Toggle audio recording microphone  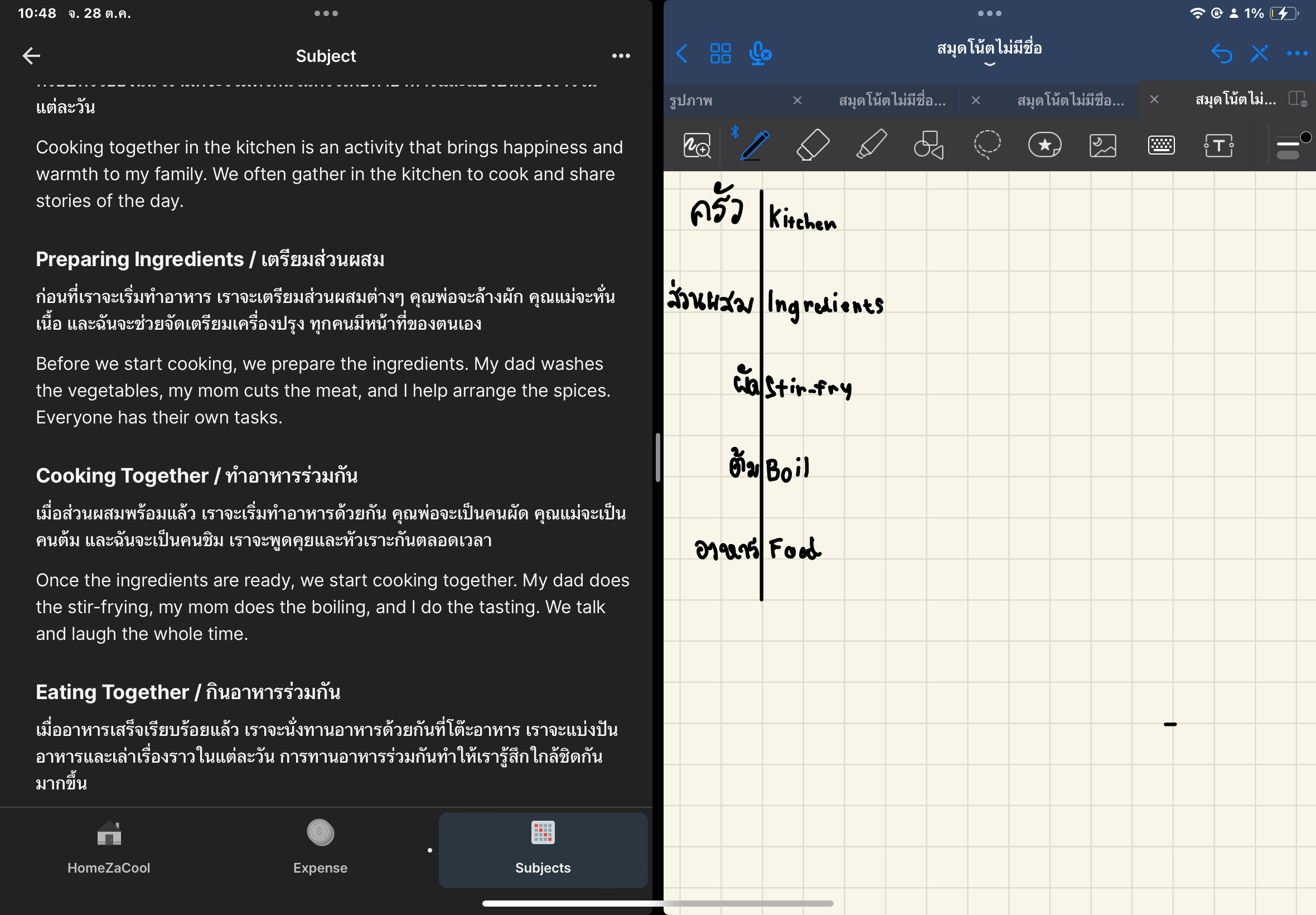coord(759,54)
